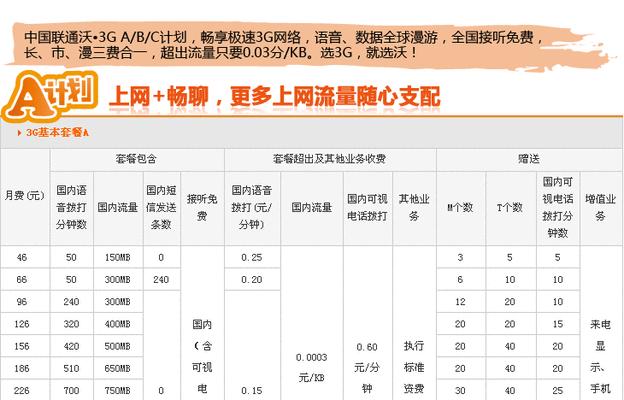Click the 增值业务 column header
The width and height of the screenshot is (624, 400).
601,207
